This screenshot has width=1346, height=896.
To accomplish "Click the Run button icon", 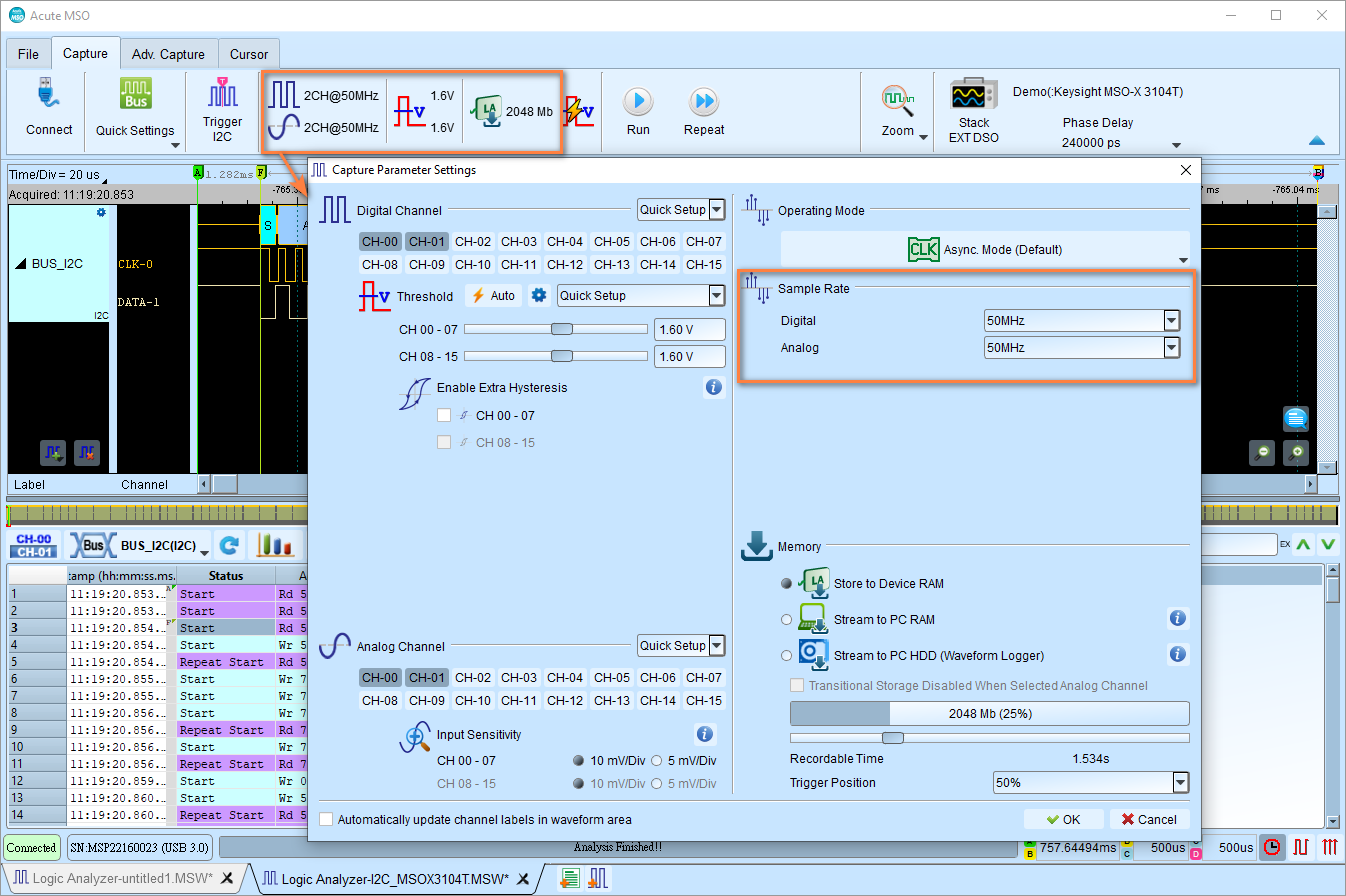I will 638,101.
